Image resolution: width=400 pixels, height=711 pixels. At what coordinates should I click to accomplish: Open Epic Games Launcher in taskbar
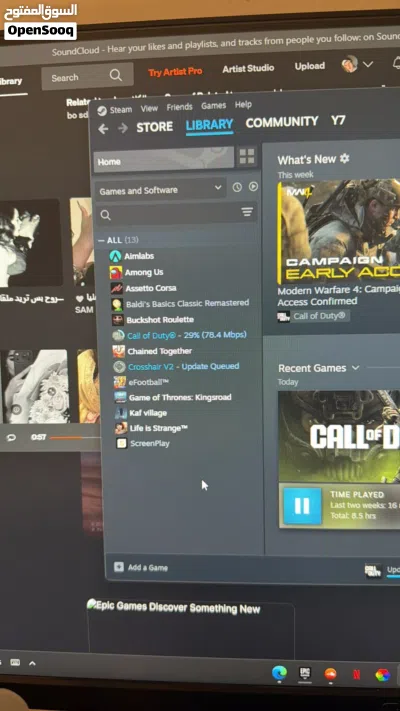(305, 673)
